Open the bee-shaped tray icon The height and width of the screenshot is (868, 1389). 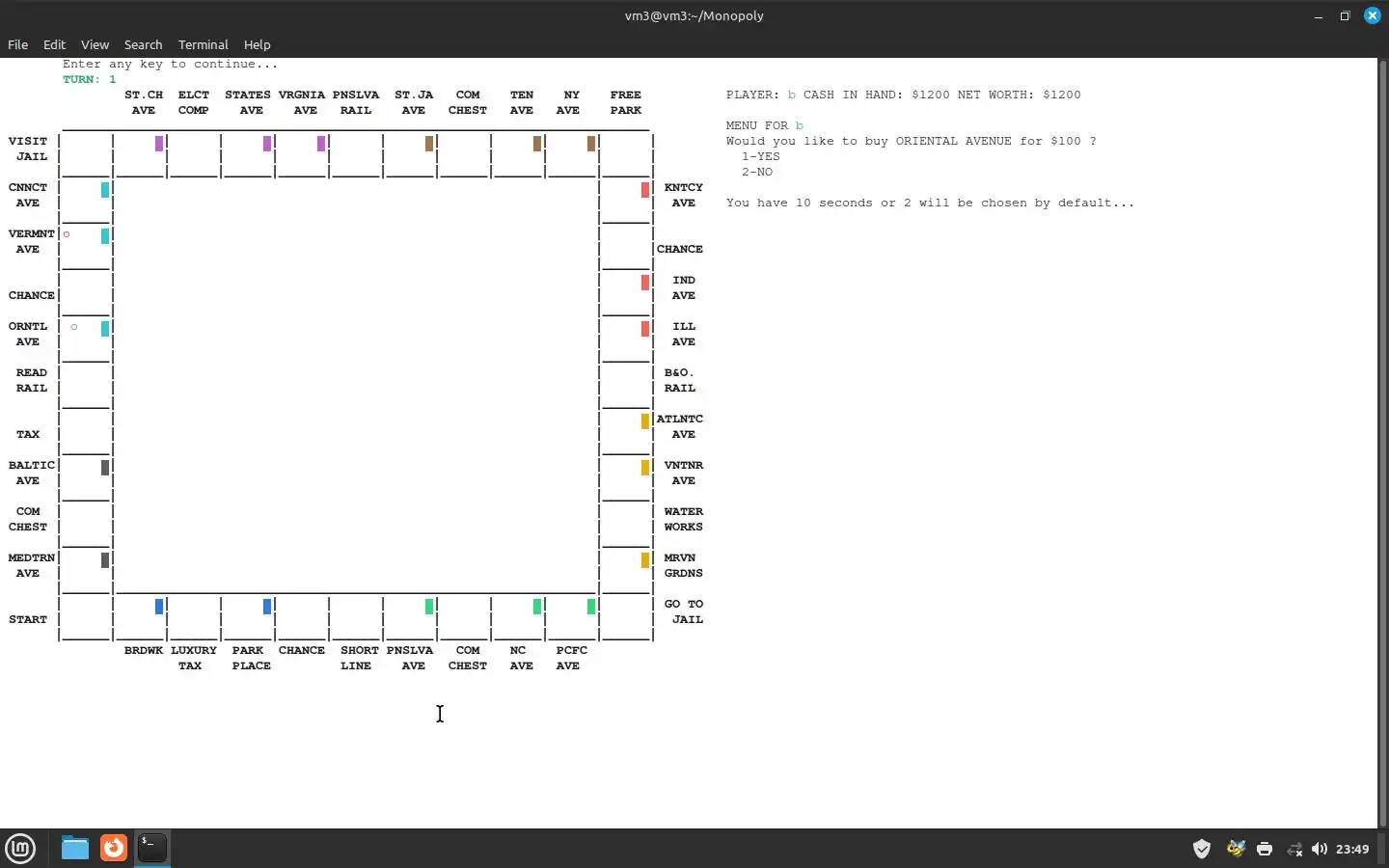point(1235,849)
